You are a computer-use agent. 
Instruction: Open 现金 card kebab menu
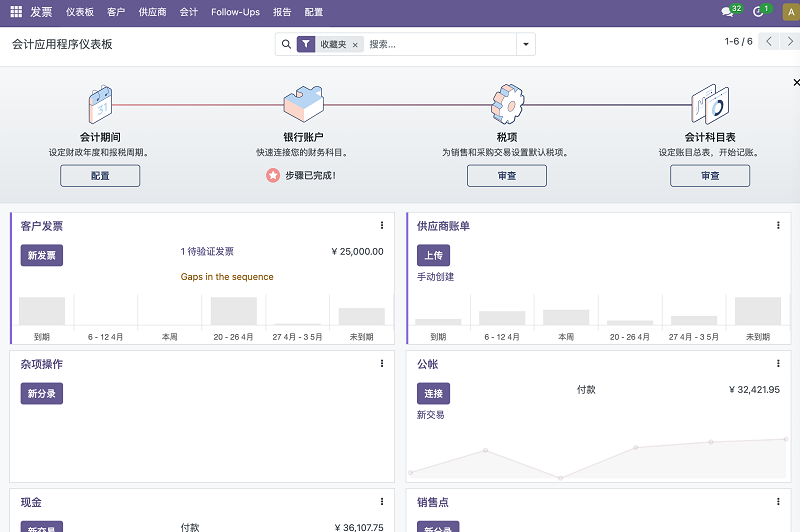click(x=382, y=502)
